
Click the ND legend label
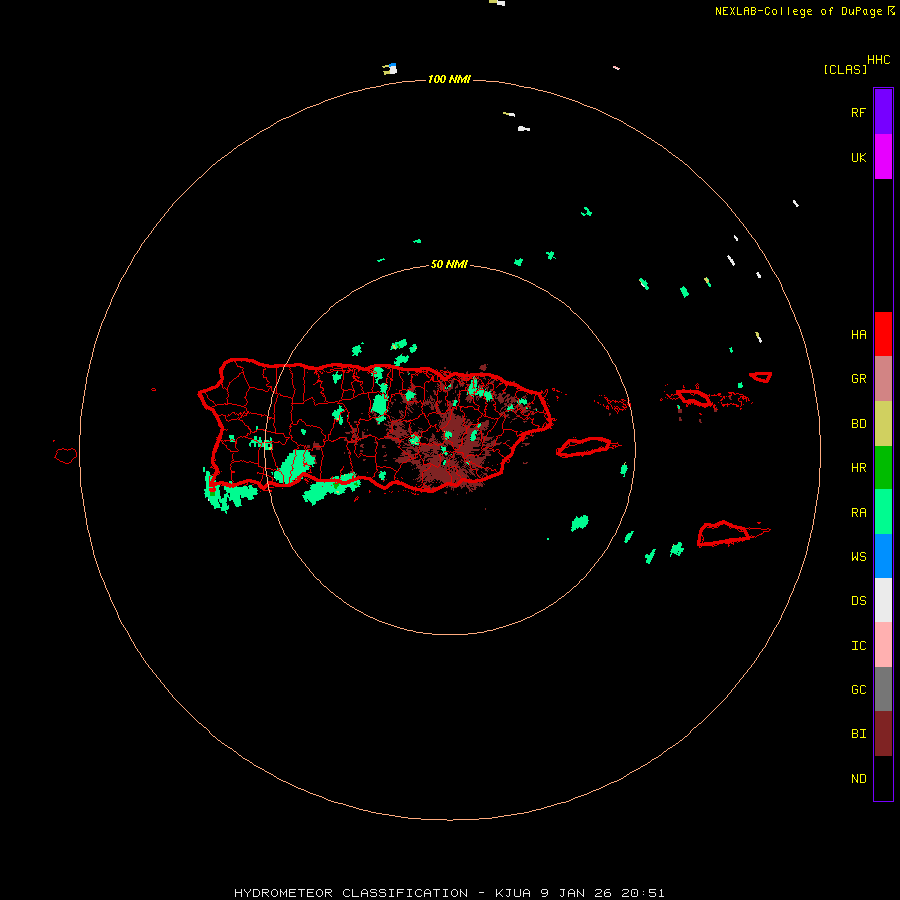pyautogui.click(x=858, y=779)
